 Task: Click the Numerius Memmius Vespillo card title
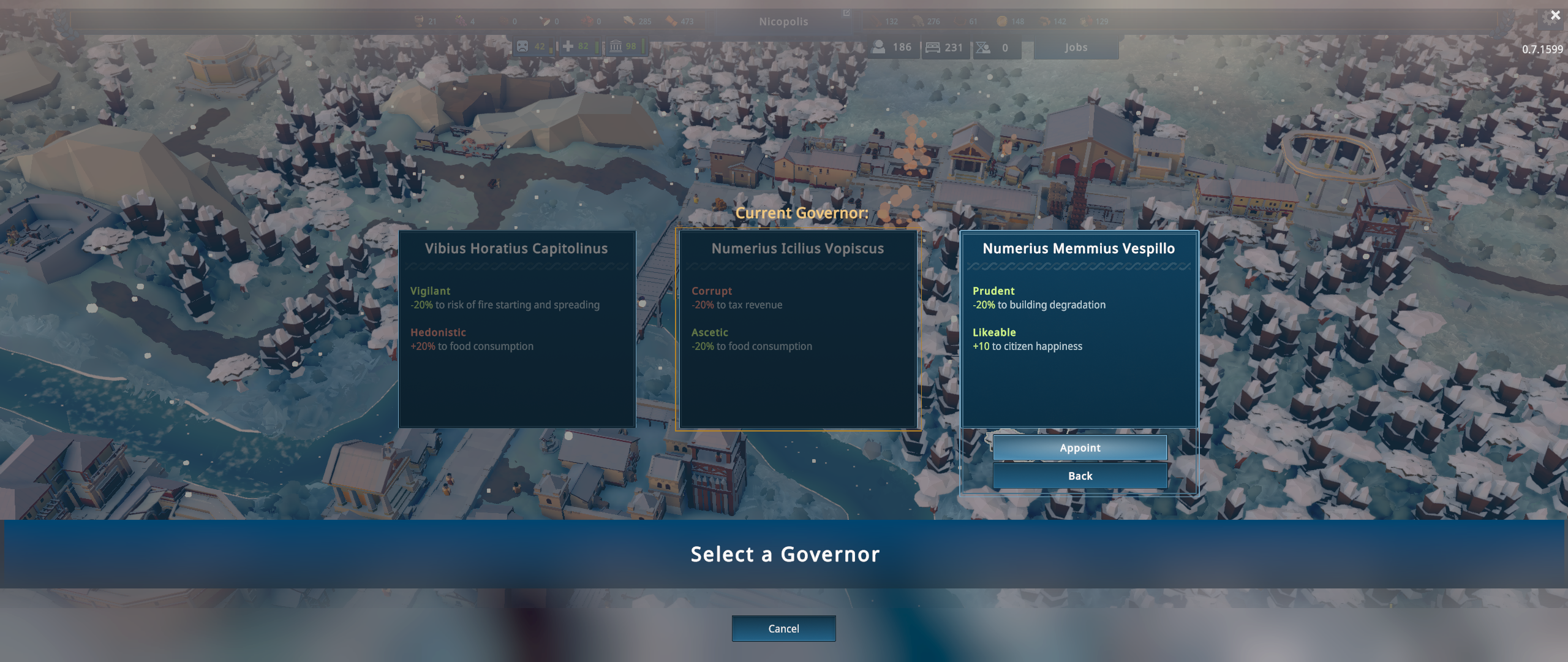pos(1079,248)
